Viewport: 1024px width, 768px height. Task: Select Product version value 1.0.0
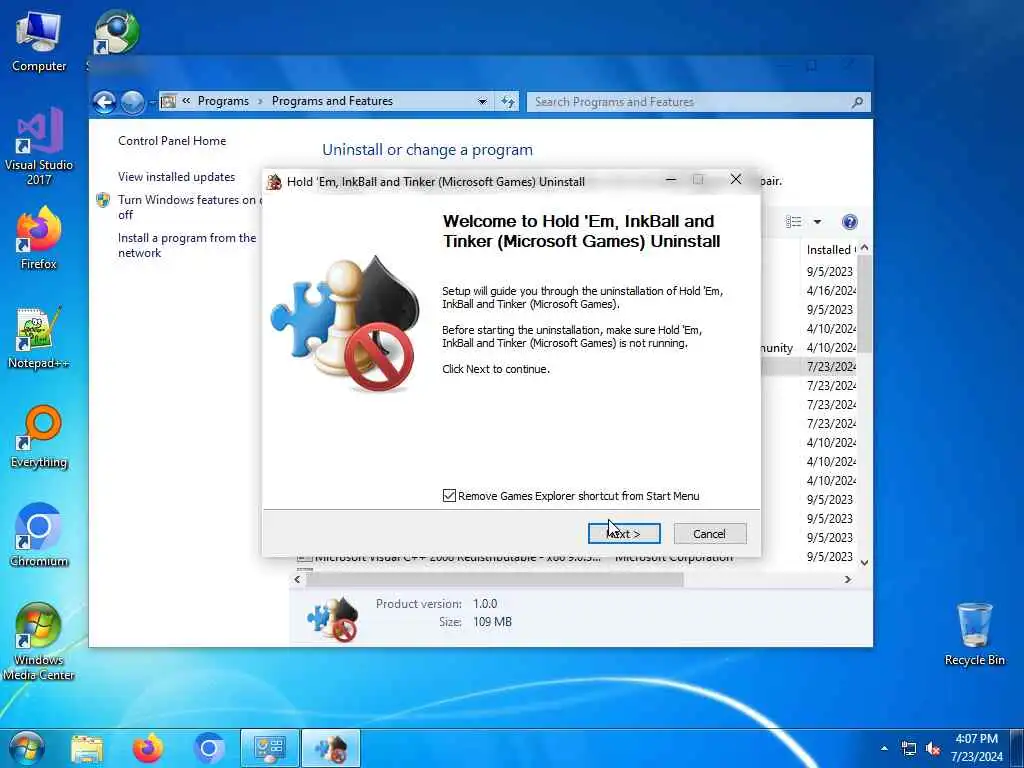[485, 603]
